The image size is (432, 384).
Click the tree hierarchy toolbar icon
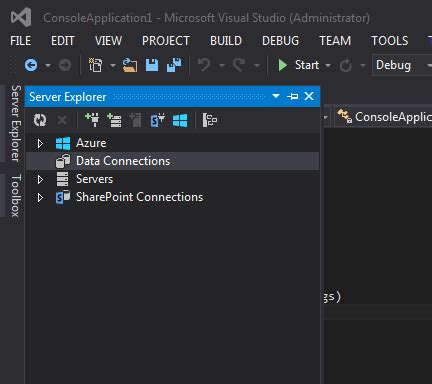(210, 120)
